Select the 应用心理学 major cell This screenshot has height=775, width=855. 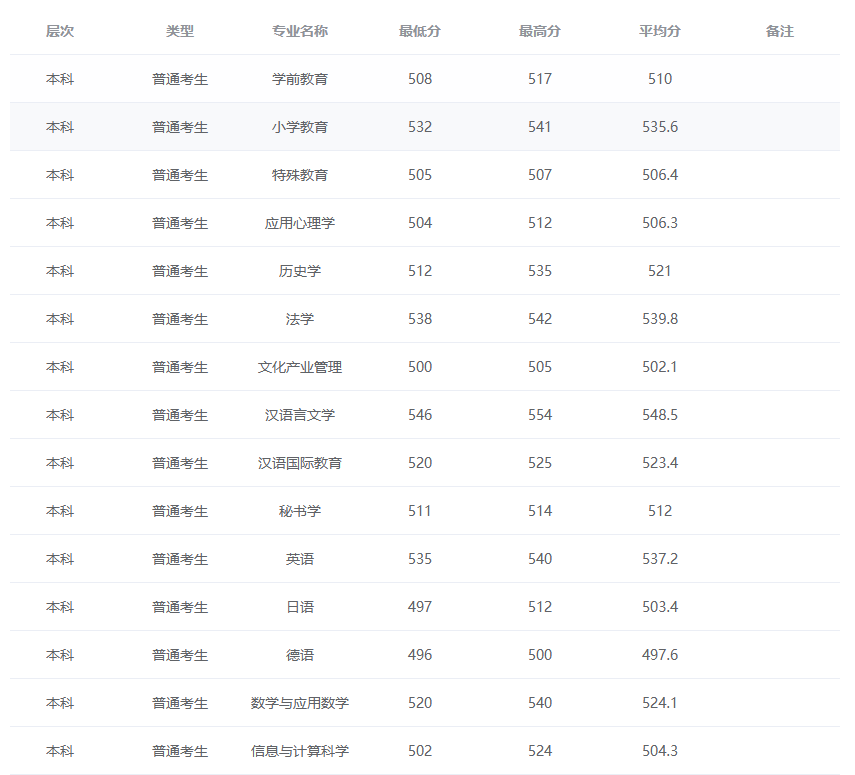[300, 223]
